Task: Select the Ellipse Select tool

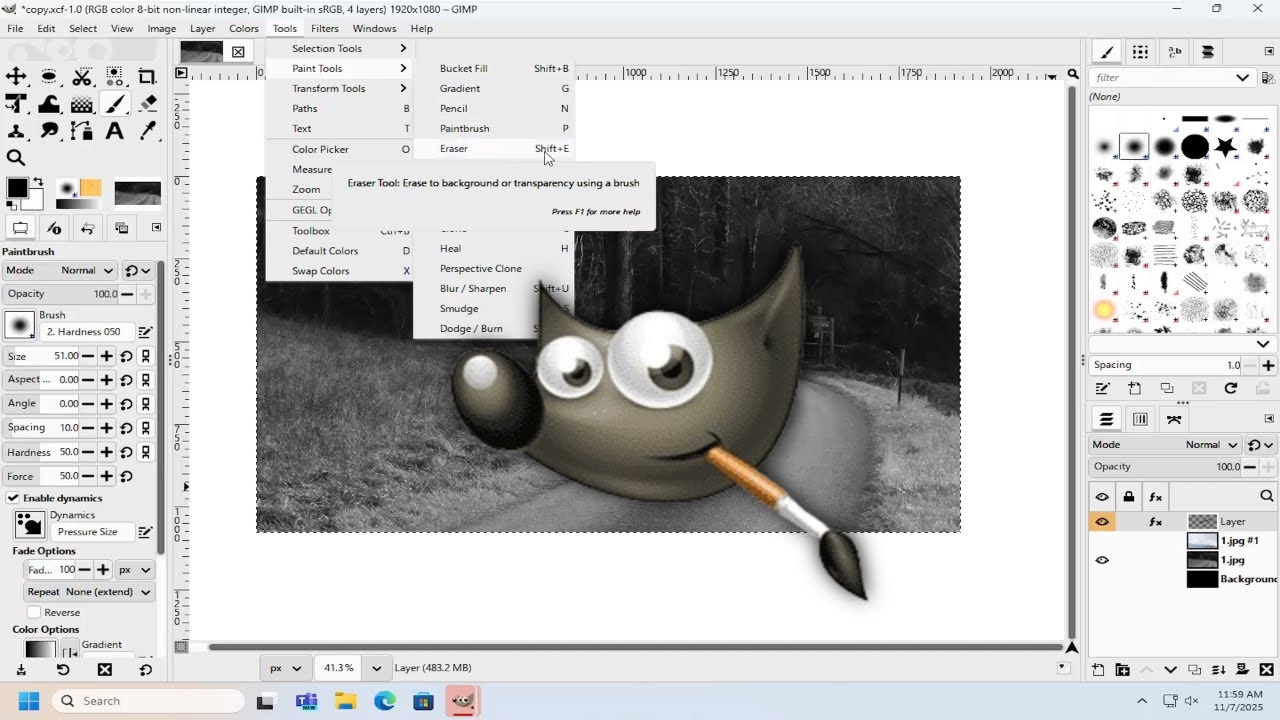Action: coord(49,77)
